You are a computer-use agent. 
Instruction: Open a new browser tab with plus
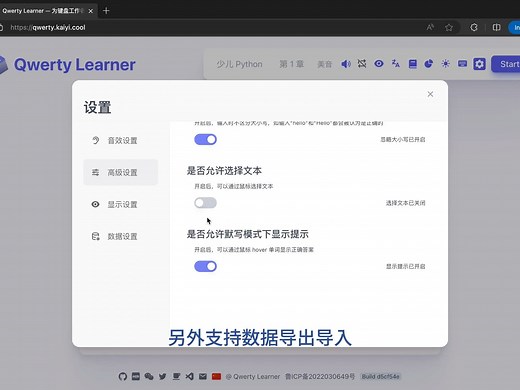[106, 11]
